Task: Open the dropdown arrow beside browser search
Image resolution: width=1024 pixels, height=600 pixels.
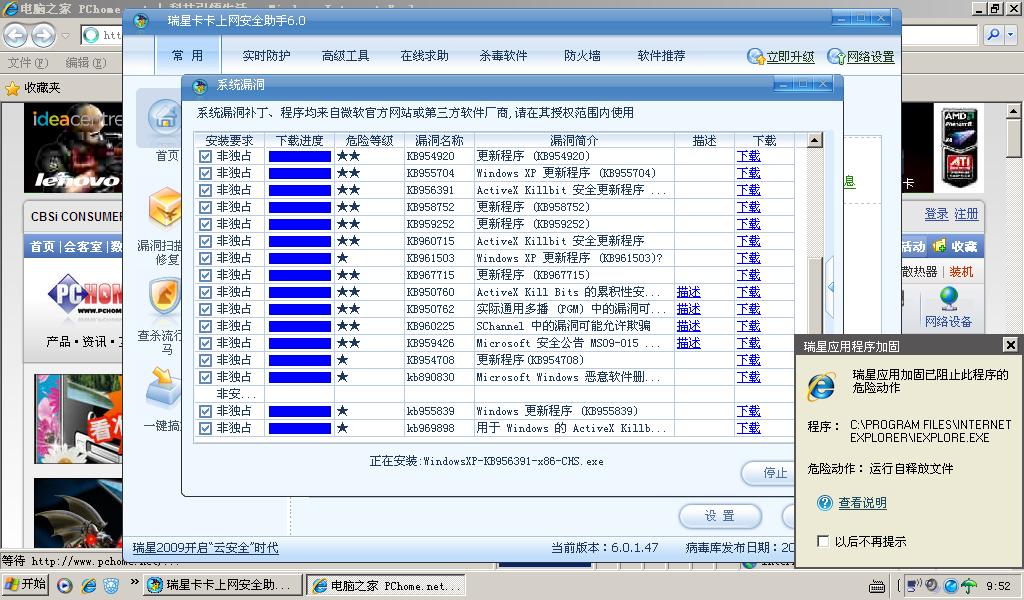Action: pos(1011,35)
